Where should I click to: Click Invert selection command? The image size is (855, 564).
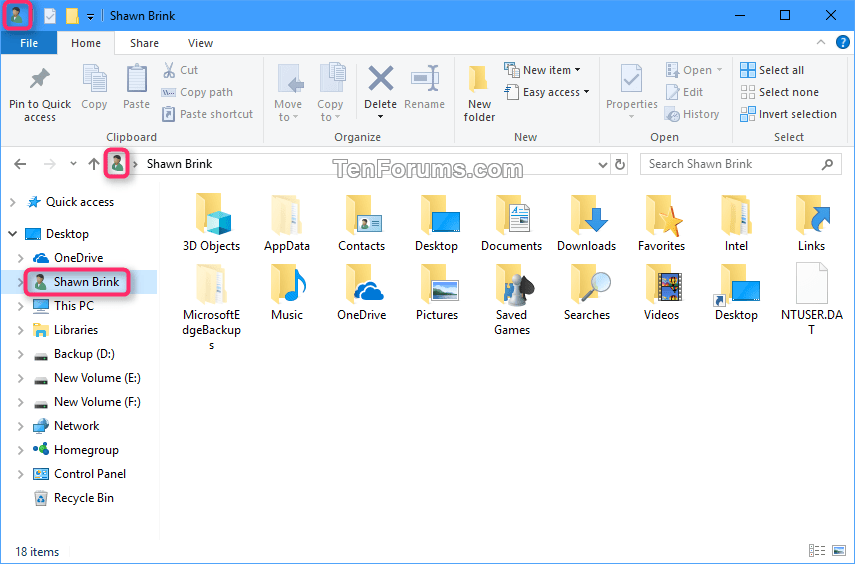coord(788,114)
